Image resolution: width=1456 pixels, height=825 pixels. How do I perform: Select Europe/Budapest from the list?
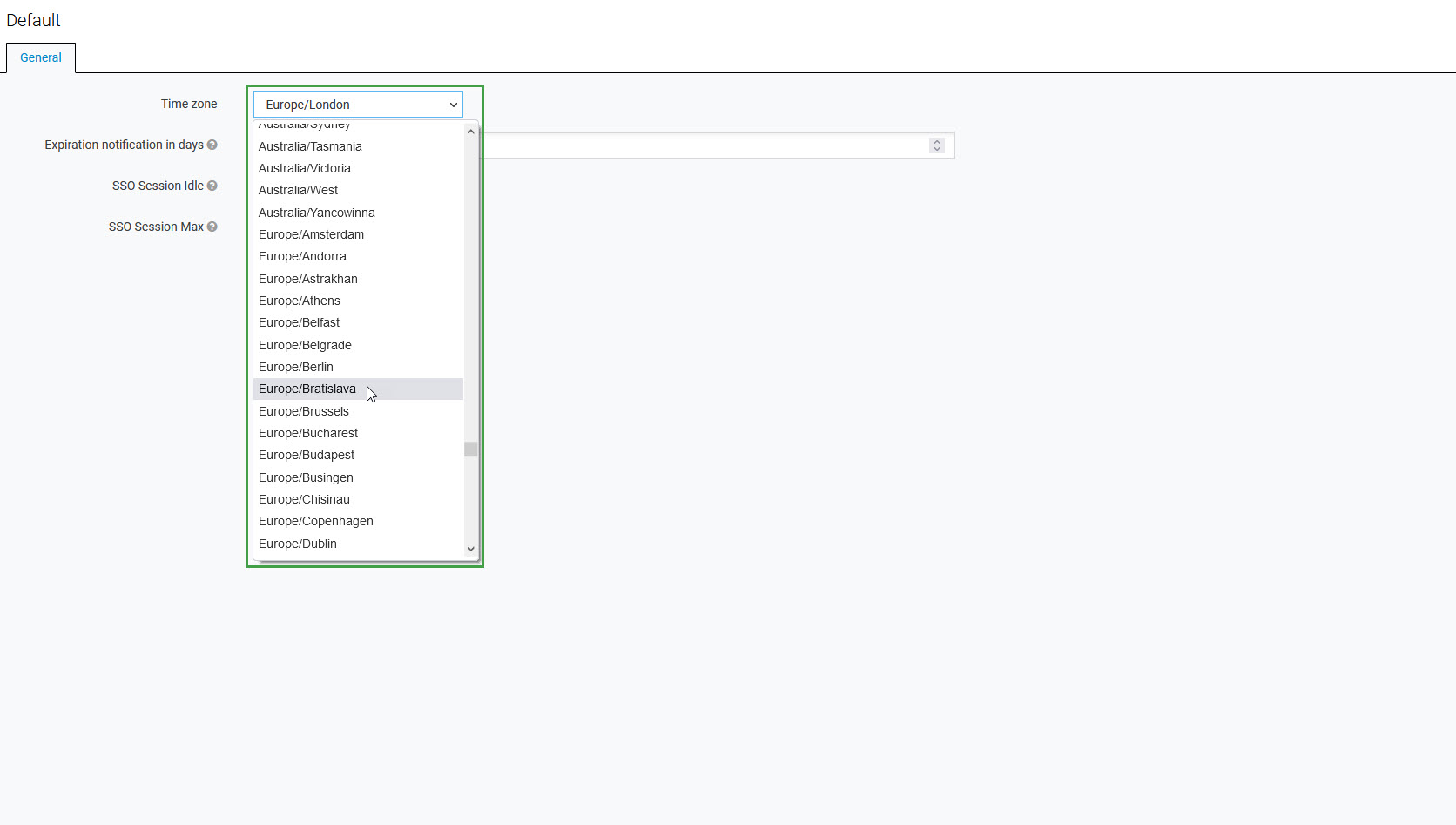pyautogui.click(x=307, y=456)
